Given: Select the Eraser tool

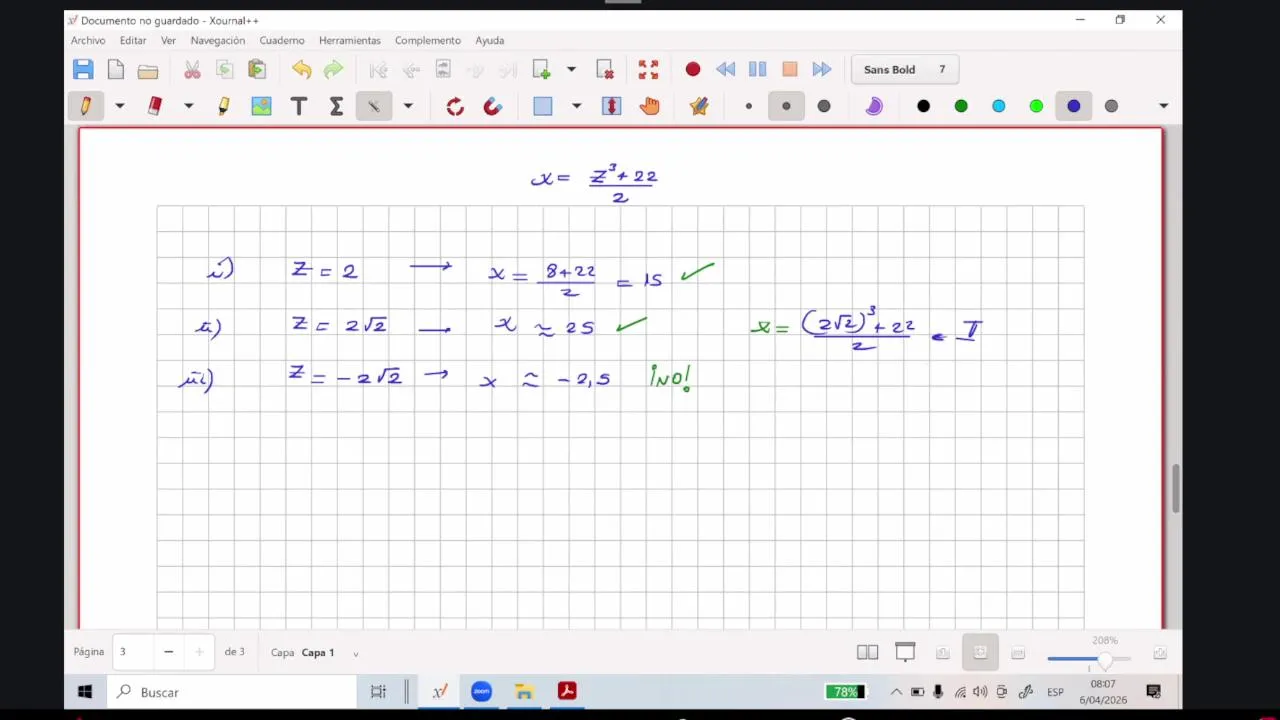Looking at the screenshot, I should (155, 106).
